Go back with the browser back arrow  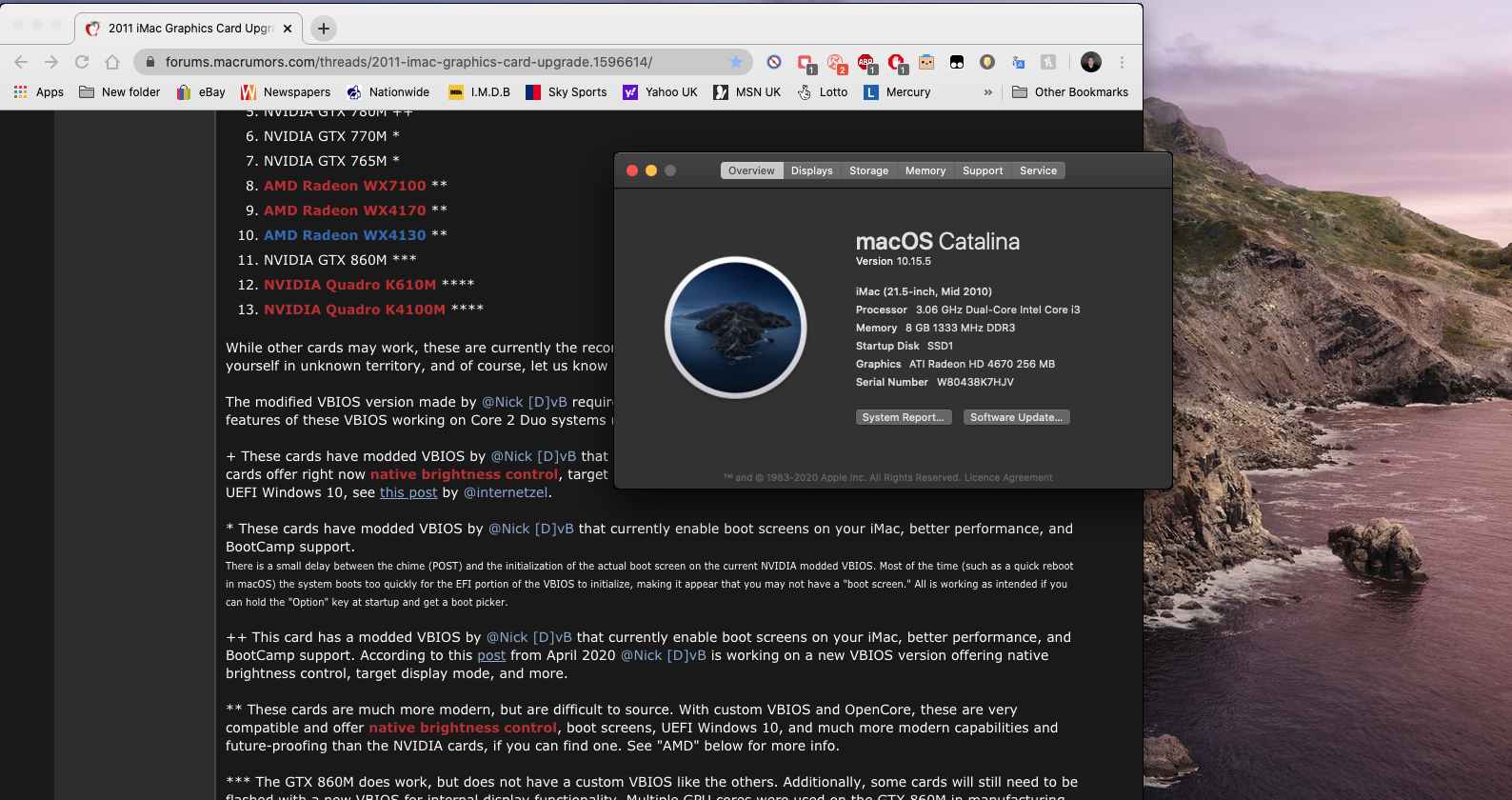(21, 62)
